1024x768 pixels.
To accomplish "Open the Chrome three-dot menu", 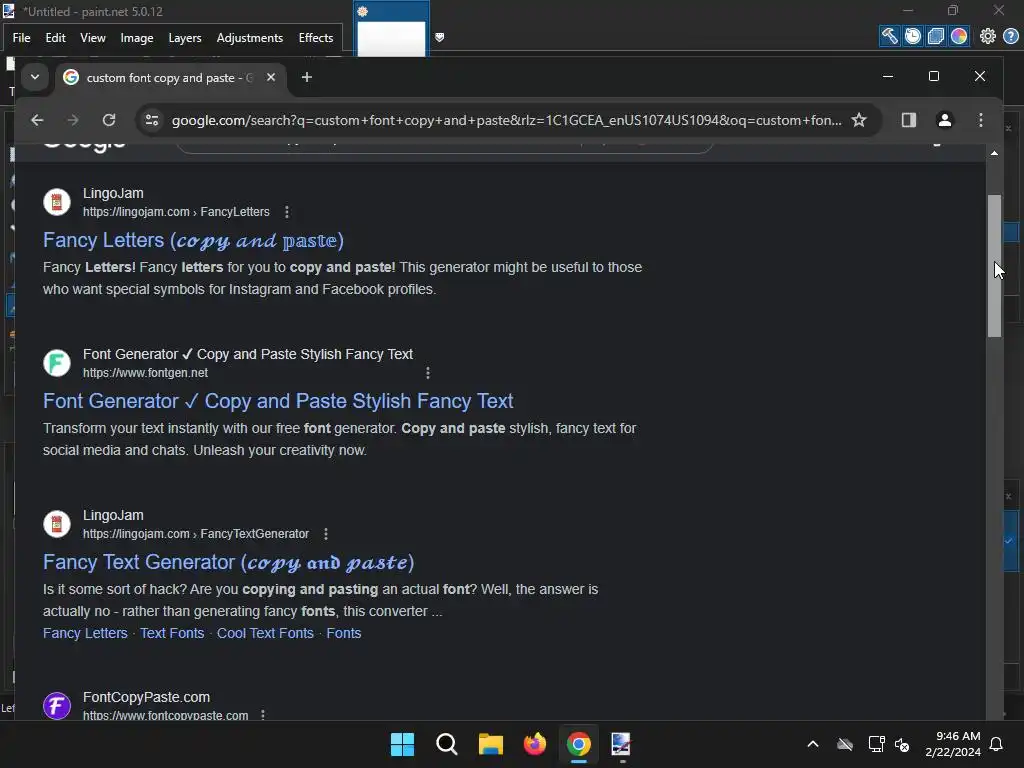I will point(980,120).
